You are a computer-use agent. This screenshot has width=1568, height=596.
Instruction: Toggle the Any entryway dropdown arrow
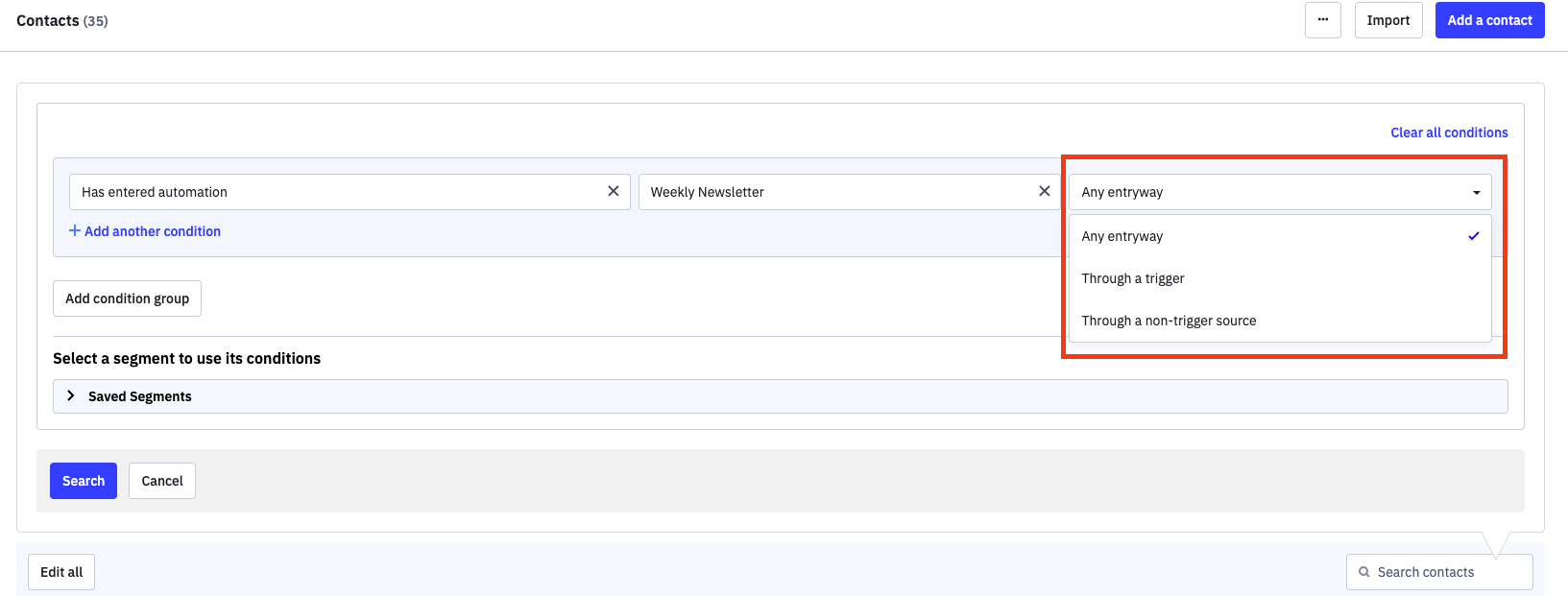coord(1476,192)
